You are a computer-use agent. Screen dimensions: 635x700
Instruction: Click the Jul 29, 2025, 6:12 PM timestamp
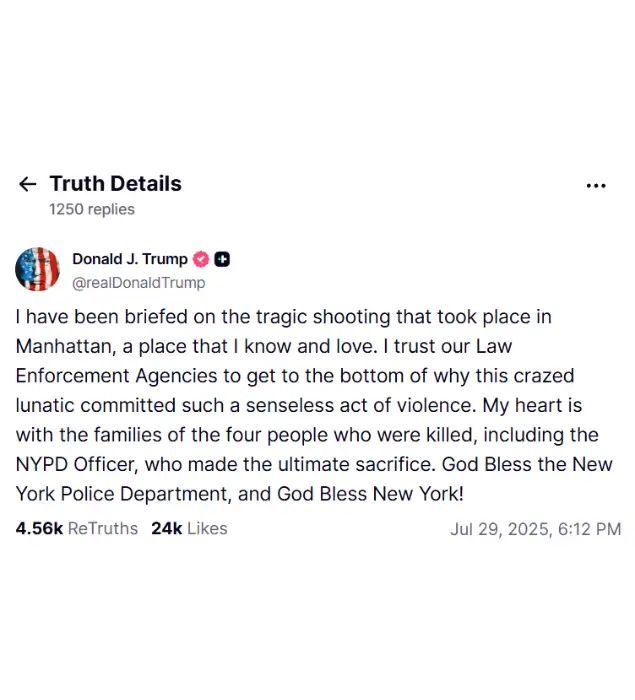click(x=535, y=529)
